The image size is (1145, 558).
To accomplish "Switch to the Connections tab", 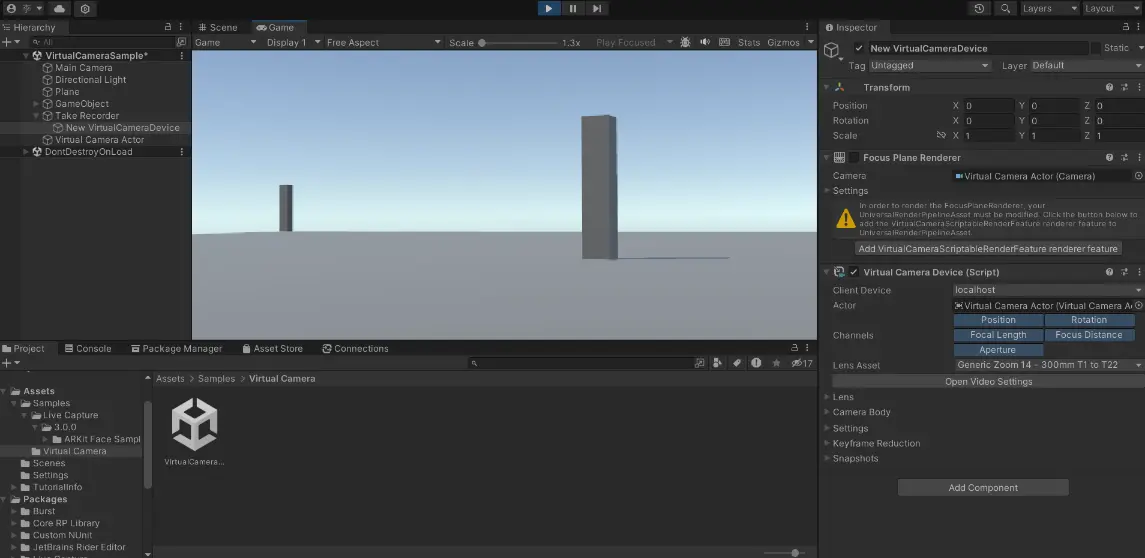I will tap(356, 348).
